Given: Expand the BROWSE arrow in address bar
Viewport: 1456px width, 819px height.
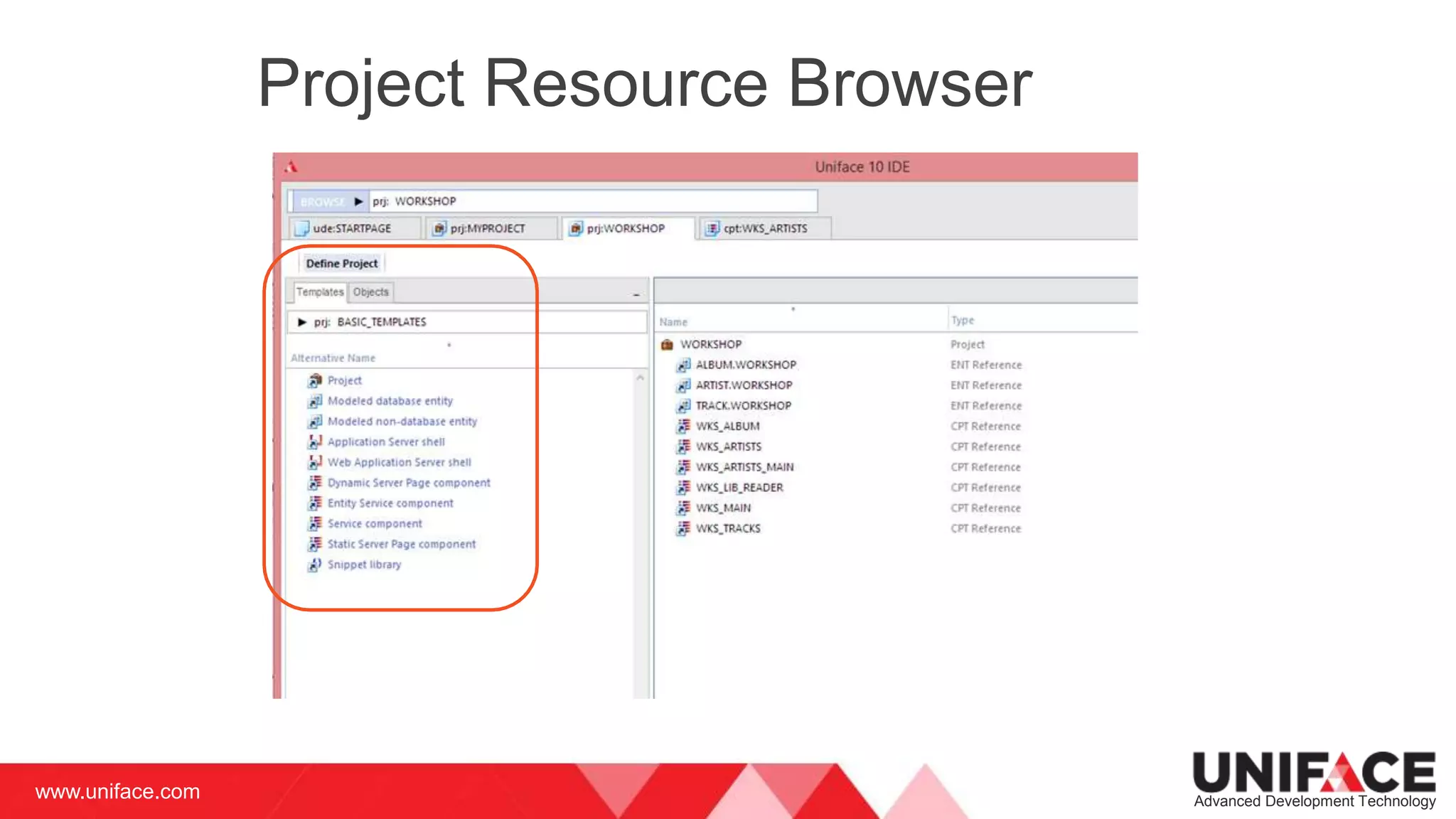Looking at the screenshot, I should (x=359, y=202).
